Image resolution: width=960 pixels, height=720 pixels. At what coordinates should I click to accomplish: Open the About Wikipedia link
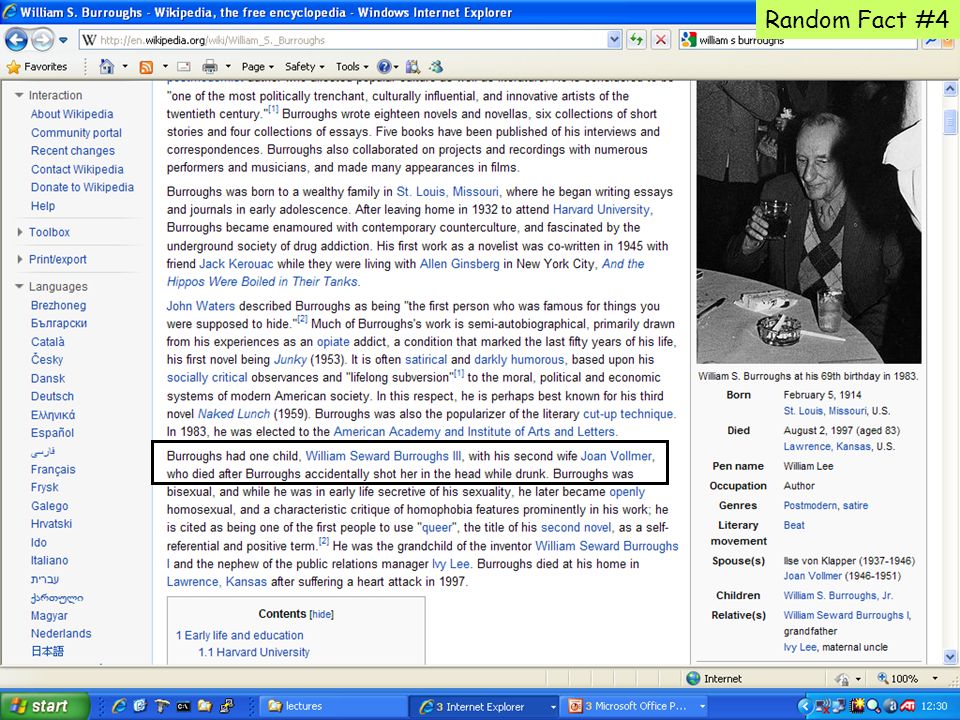72,114
